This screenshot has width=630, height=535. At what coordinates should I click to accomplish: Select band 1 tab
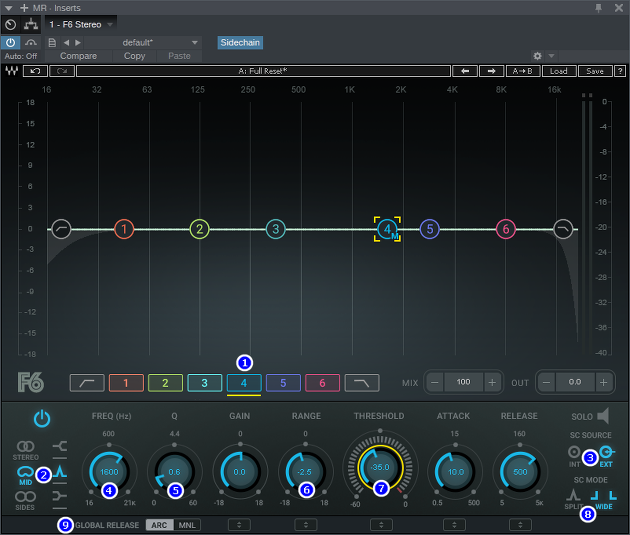[x=126, y=383]
